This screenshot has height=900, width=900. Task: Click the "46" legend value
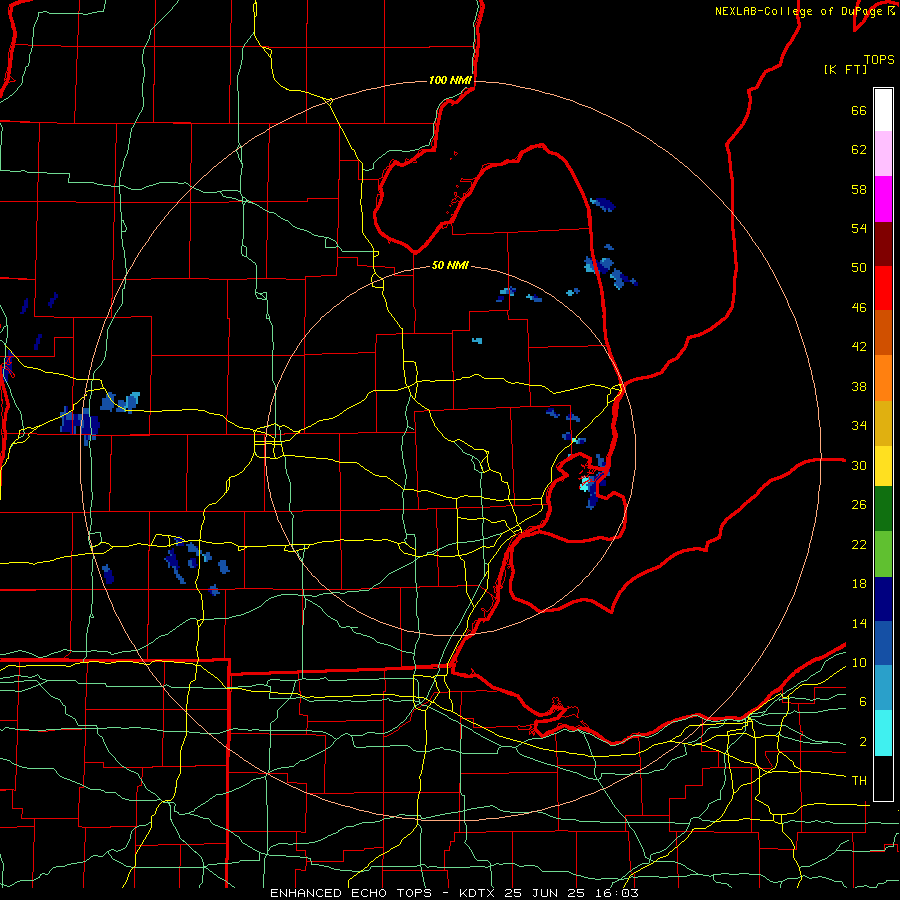pos(859,308)
